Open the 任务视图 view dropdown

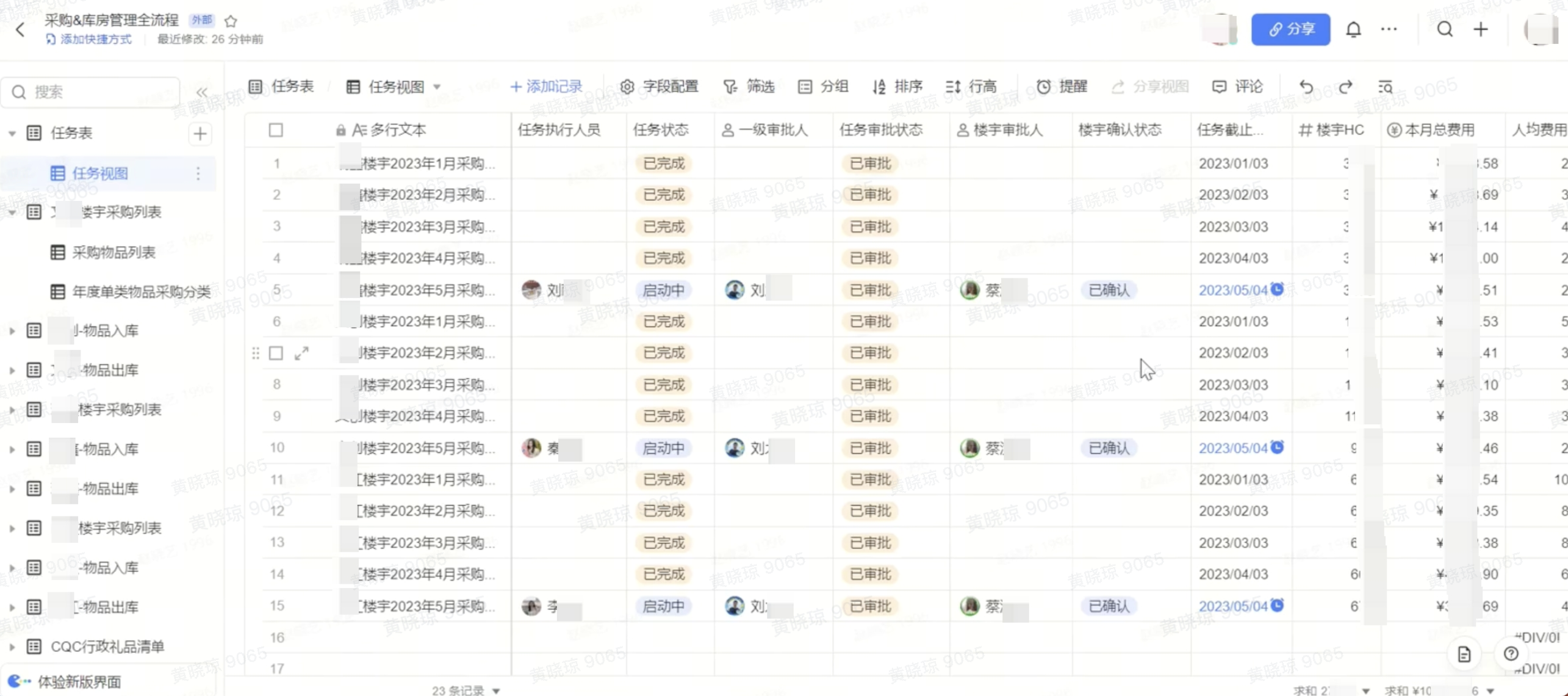tap(437, 87)
